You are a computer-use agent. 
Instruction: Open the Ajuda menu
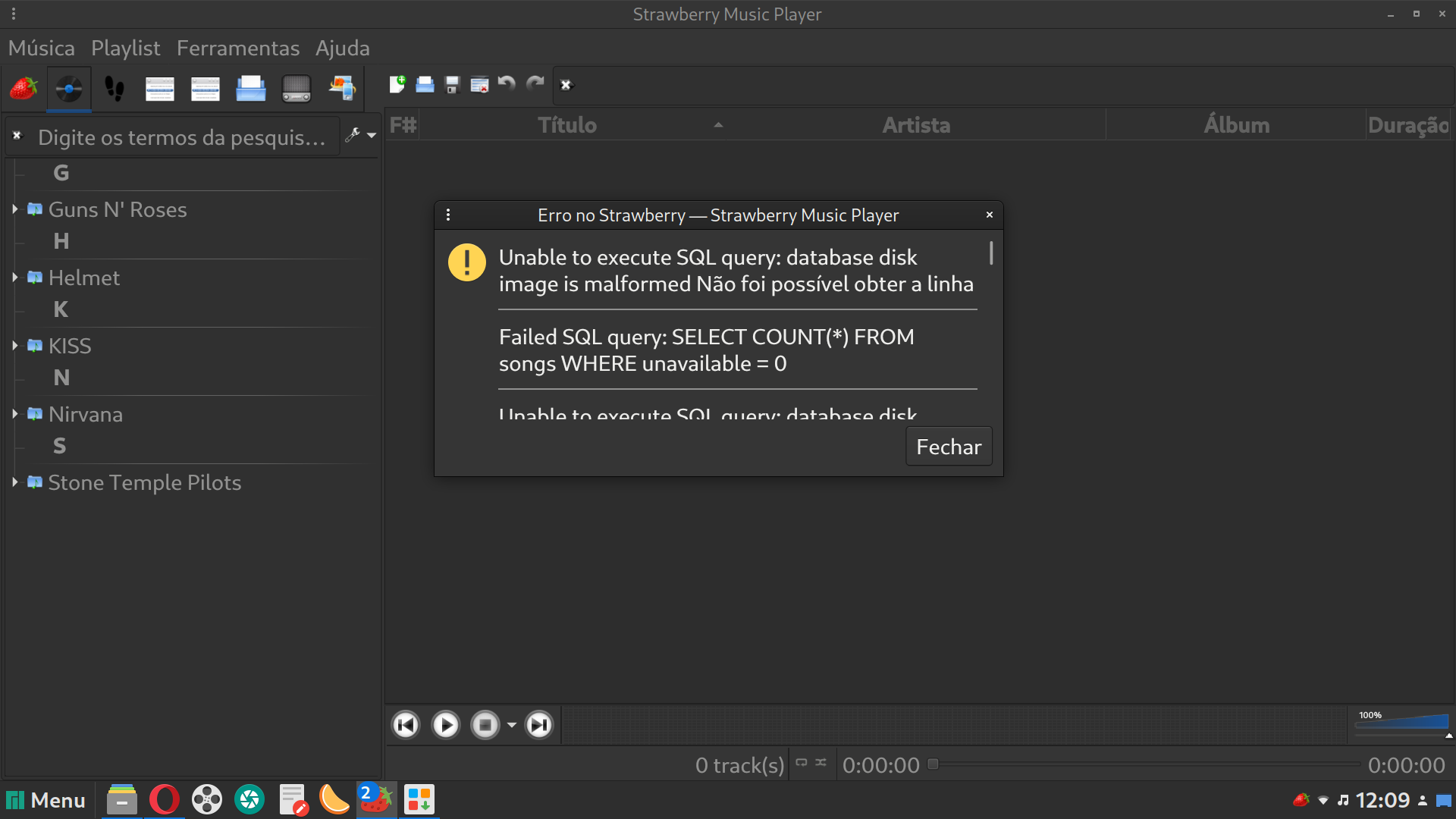point(343,48)
